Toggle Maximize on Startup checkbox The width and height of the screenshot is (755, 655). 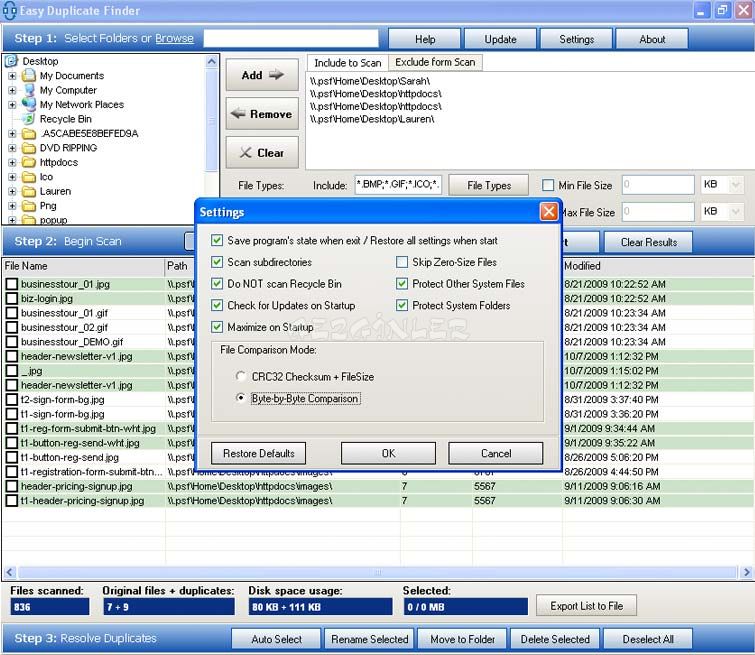[x=217, y=327]
